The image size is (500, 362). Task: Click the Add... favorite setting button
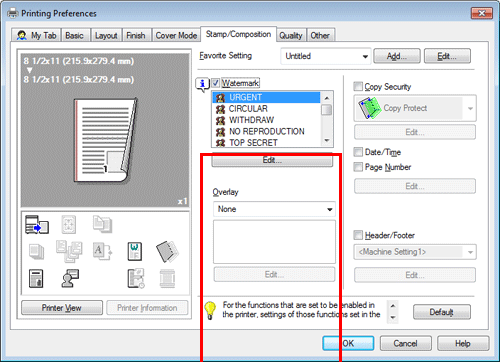point(397,56)
